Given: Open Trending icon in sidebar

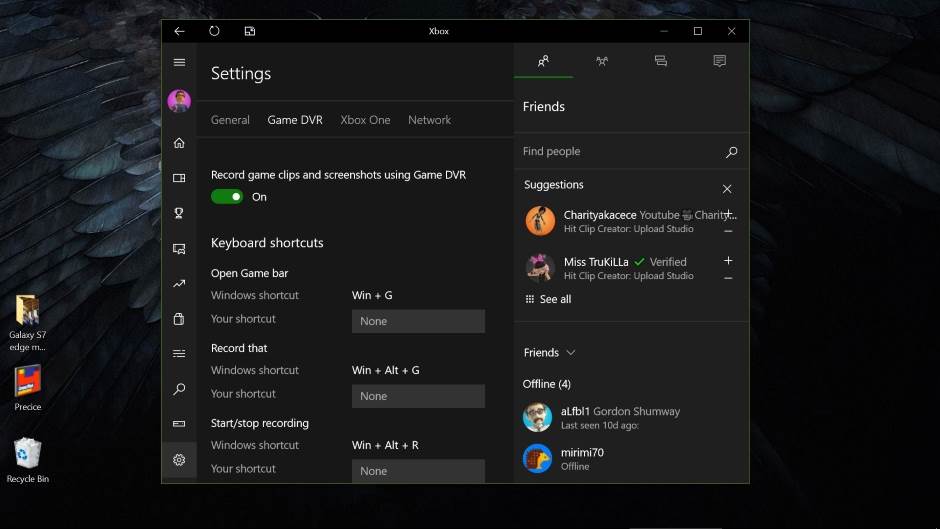Looking at the screenshot, I should pyautogui.click(x=179, y=284).
